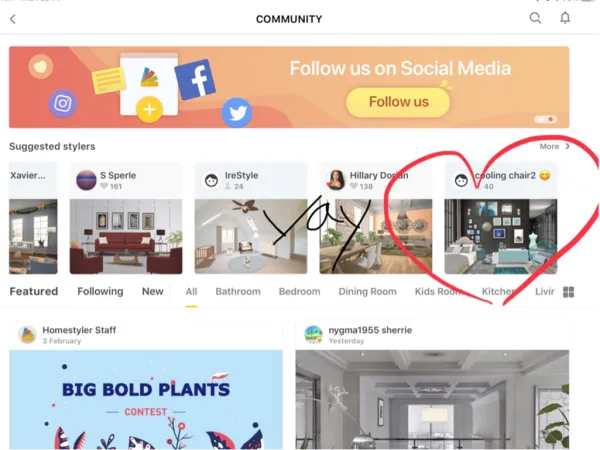Select the Featured tab
The height and width of the screenshot is (450, 600).
(x=34, y=292)
